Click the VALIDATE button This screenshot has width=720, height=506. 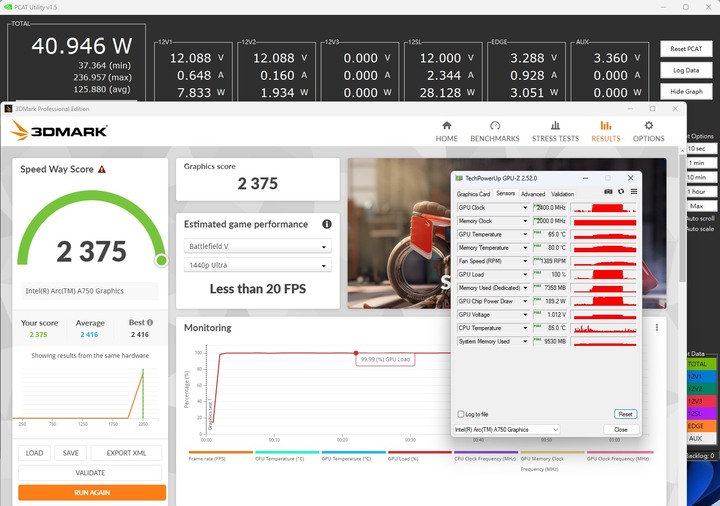pyautogui.click(x=90, y=472)
